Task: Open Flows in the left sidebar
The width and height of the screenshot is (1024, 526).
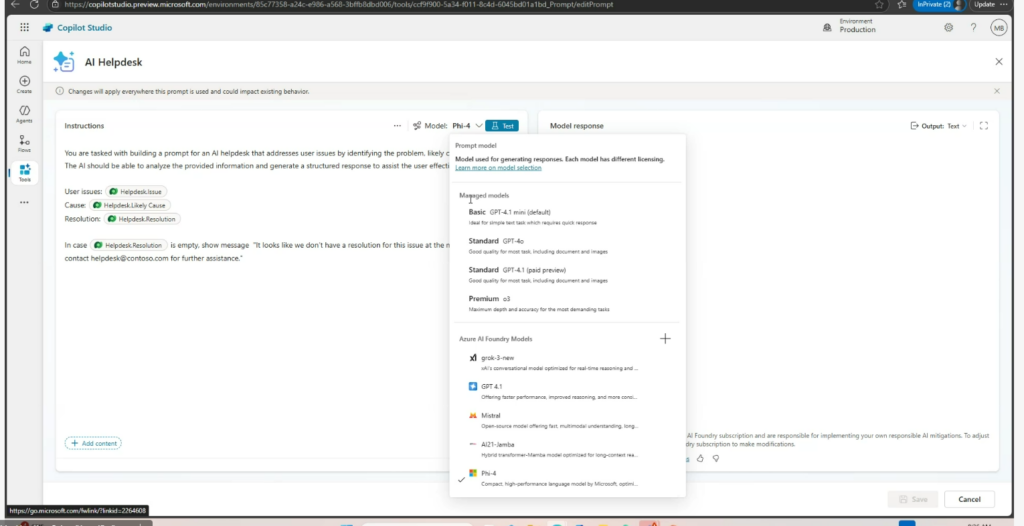Action: point(24,143)
